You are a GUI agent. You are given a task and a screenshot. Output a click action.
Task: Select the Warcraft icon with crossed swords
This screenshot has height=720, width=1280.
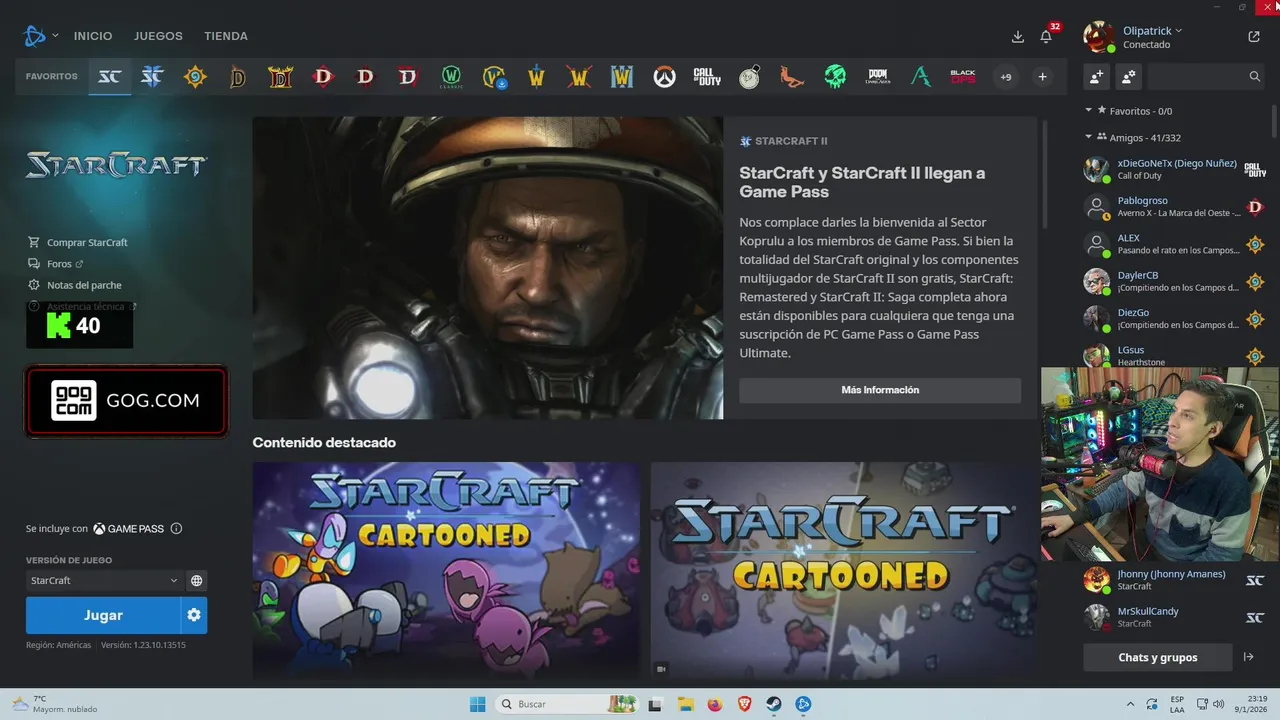[x=579, y=77]
